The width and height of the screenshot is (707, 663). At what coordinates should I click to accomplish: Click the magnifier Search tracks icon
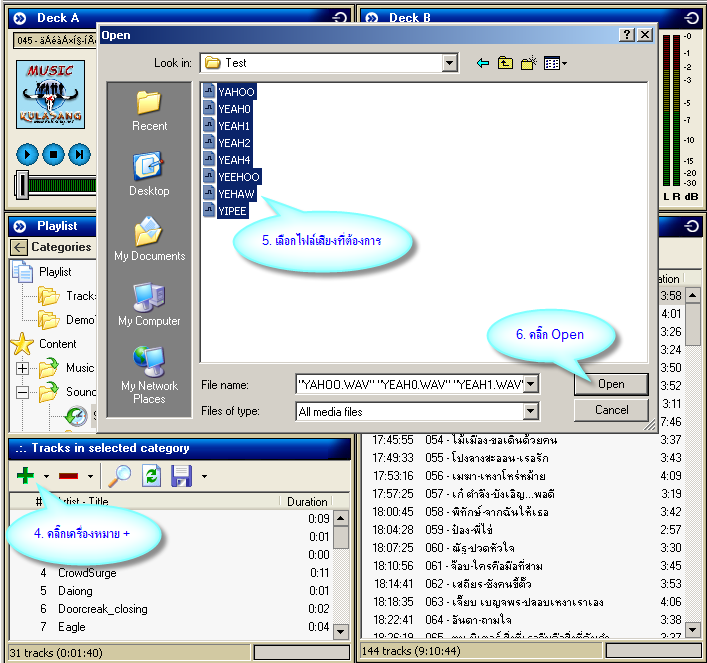click(120, 476)
